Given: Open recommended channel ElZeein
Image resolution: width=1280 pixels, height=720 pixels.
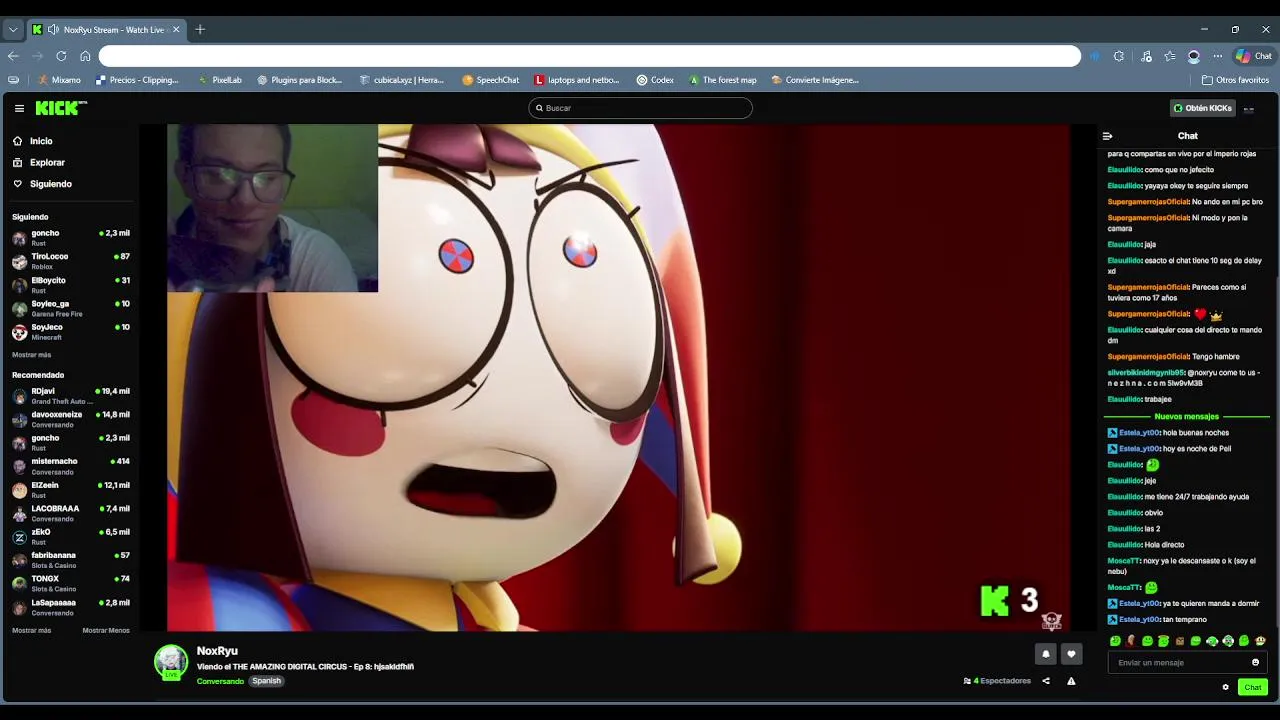Looking at the screenshot, I should point(70,490).
